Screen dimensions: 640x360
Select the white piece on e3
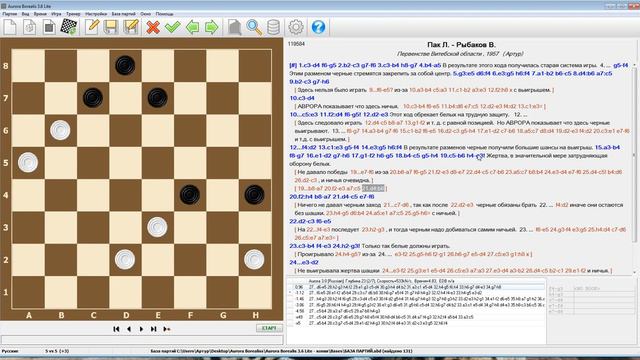click(158, 227)
